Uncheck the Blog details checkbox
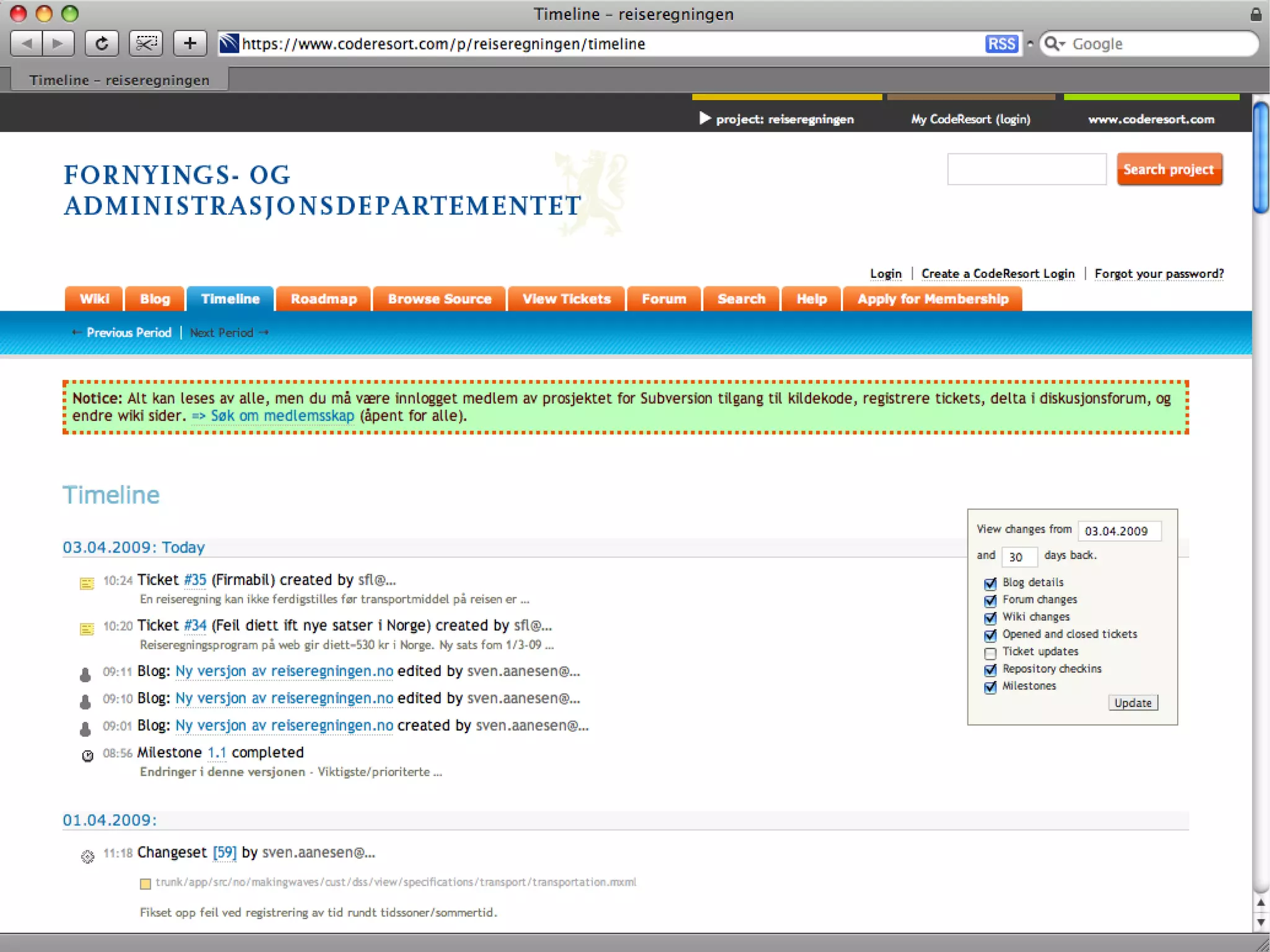 (990, 583)
